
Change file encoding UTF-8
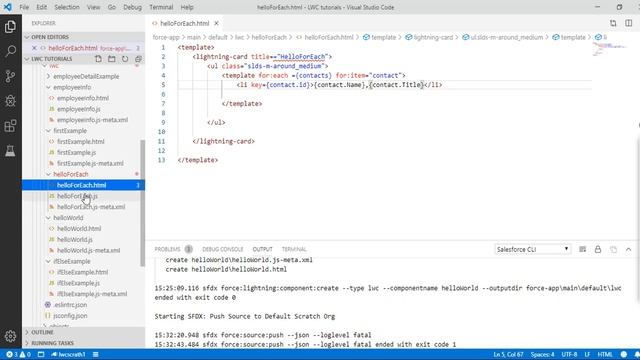tap(569, 354)
